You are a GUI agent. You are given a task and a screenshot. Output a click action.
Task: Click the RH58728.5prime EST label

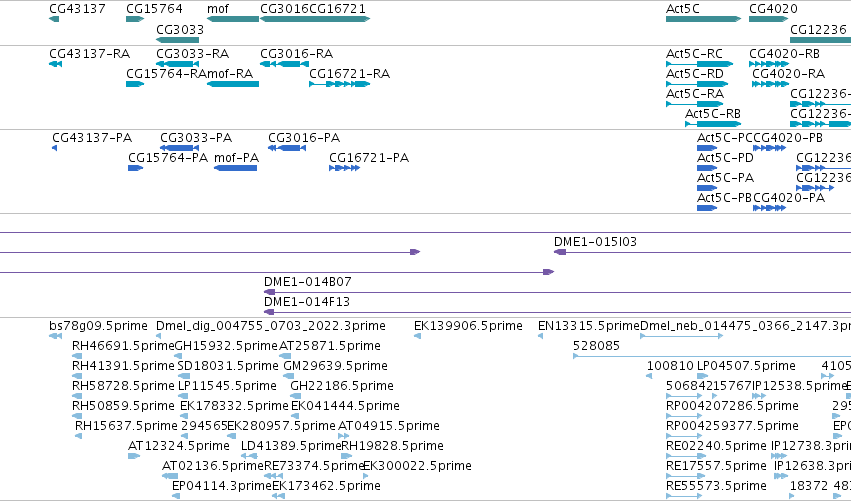(123, 386)
